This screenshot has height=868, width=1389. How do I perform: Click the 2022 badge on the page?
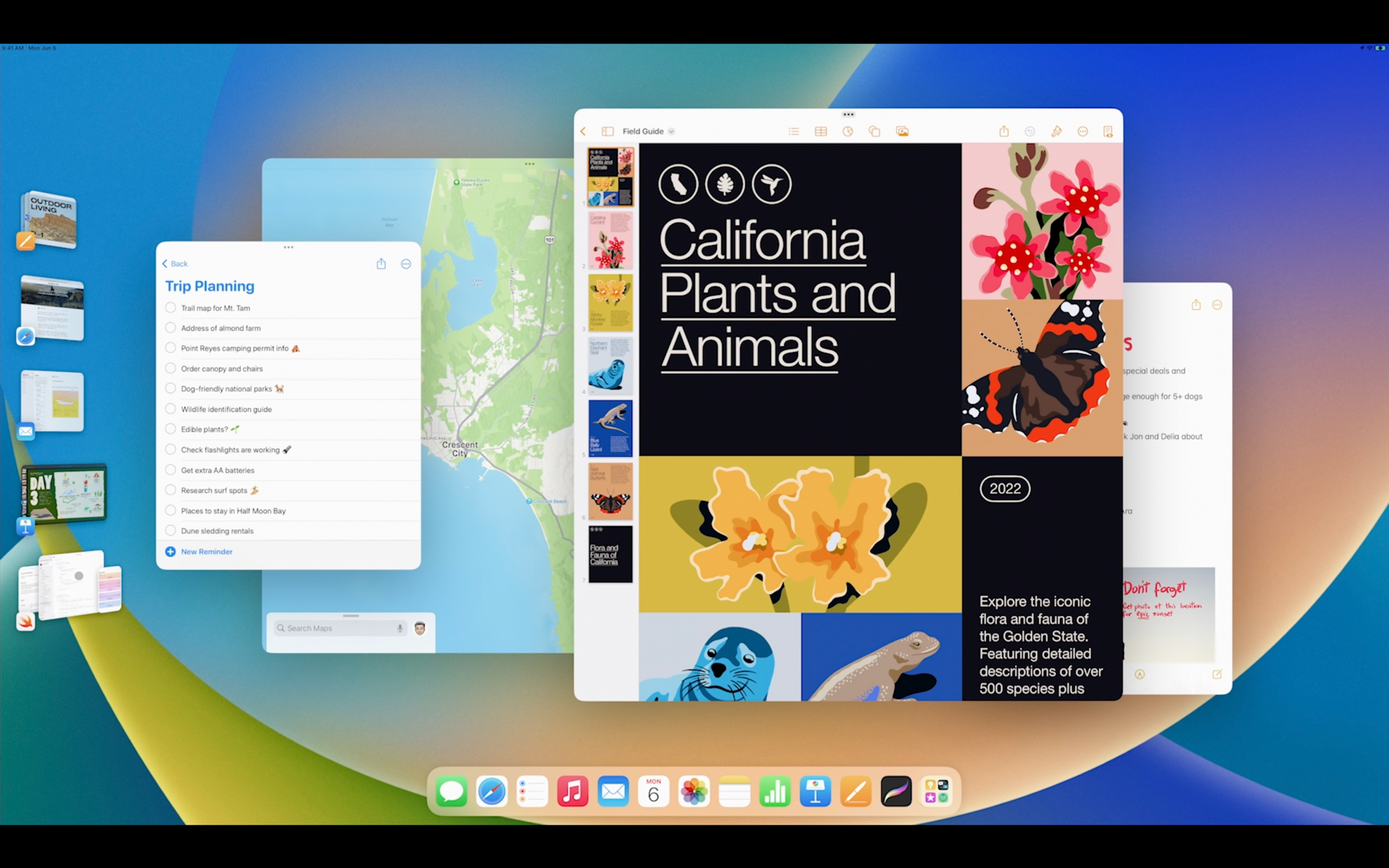pyautogui.click(x=1004, y=488)
